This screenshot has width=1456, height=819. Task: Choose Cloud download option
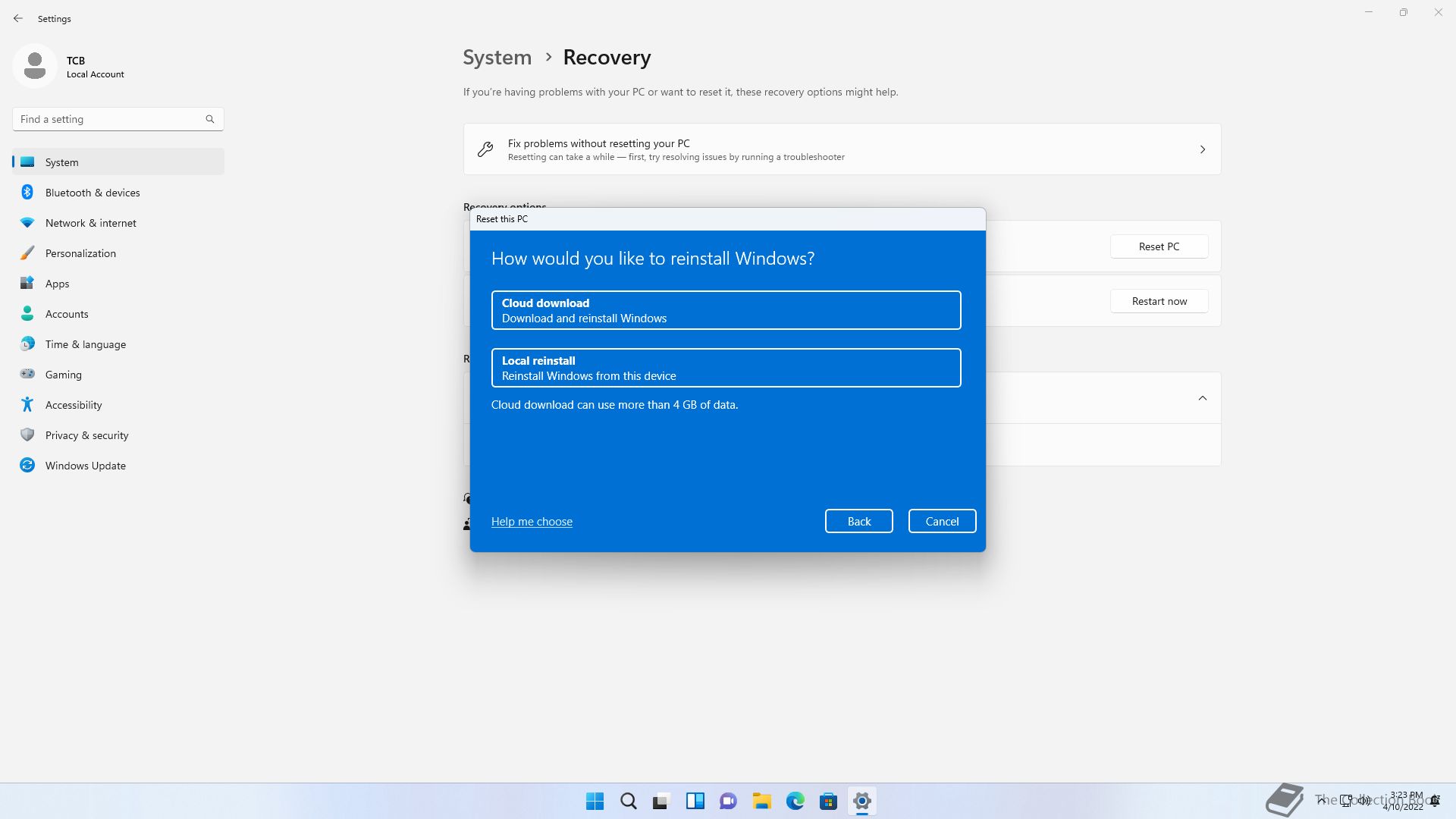click(x=726, y=310)
